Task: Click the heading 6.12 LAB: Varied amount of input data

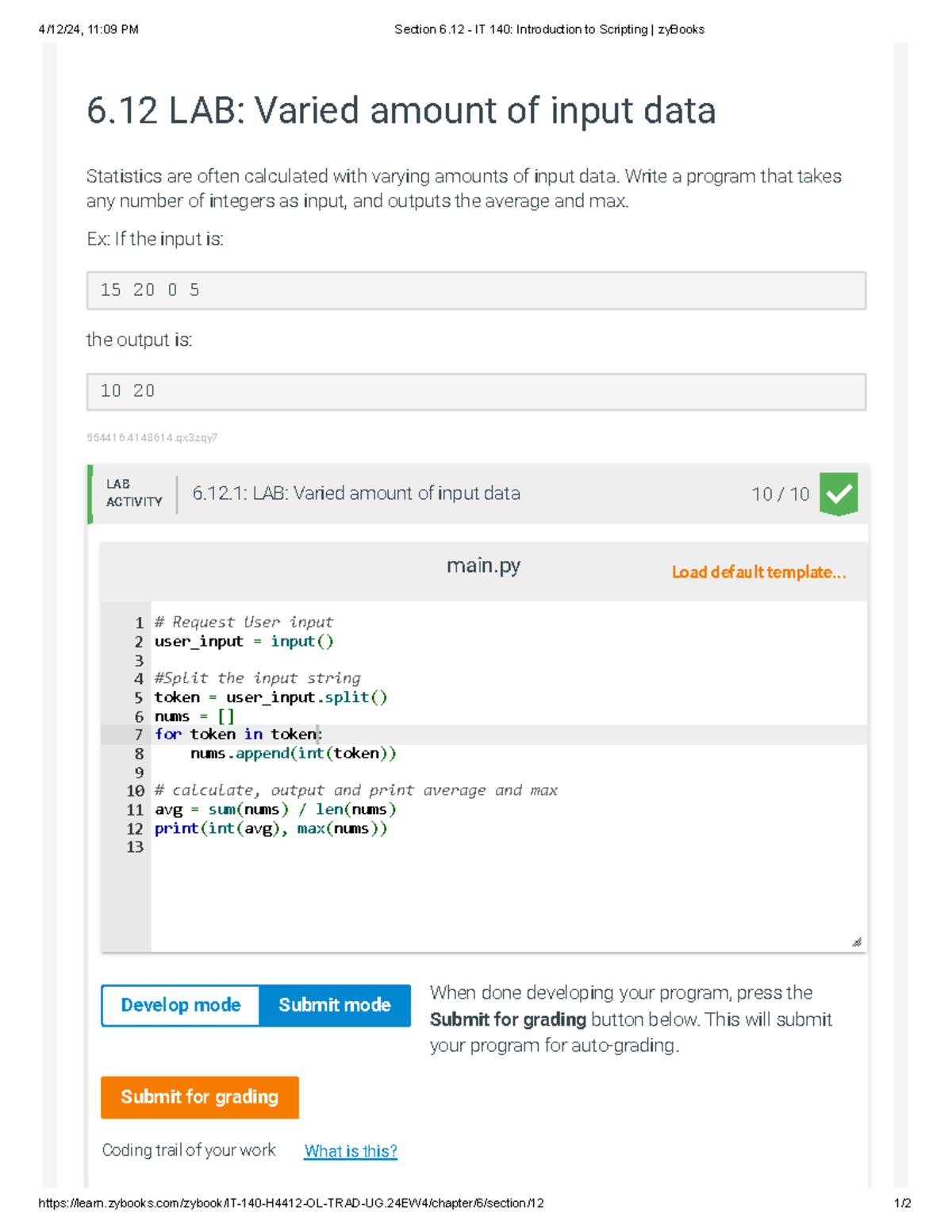Action: [401, 111]
